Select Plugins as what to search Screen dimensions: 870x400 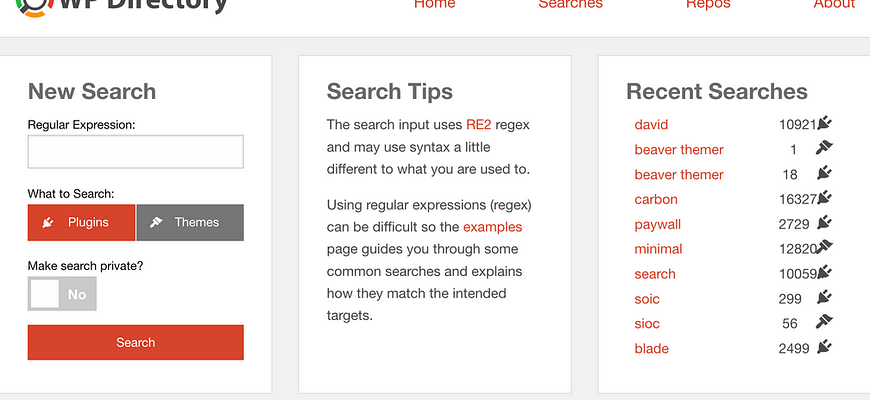click(81, 222)
